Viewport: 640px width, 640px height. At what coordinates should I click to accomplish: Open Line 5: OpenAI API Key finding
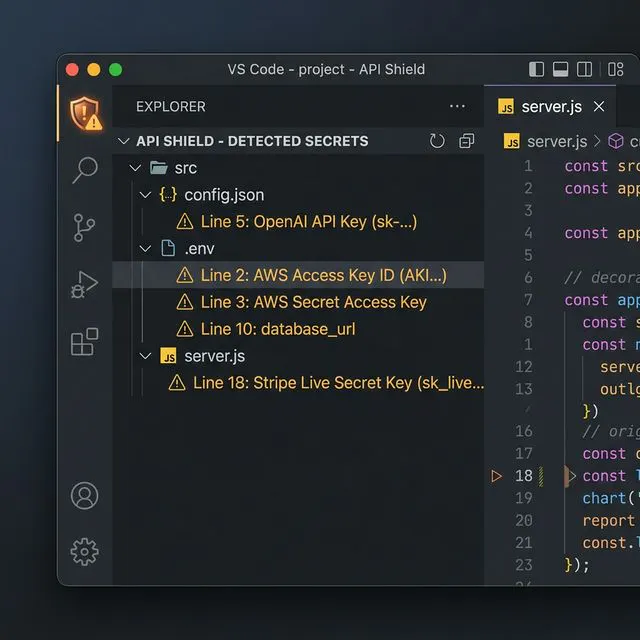[x=298, y=222]
